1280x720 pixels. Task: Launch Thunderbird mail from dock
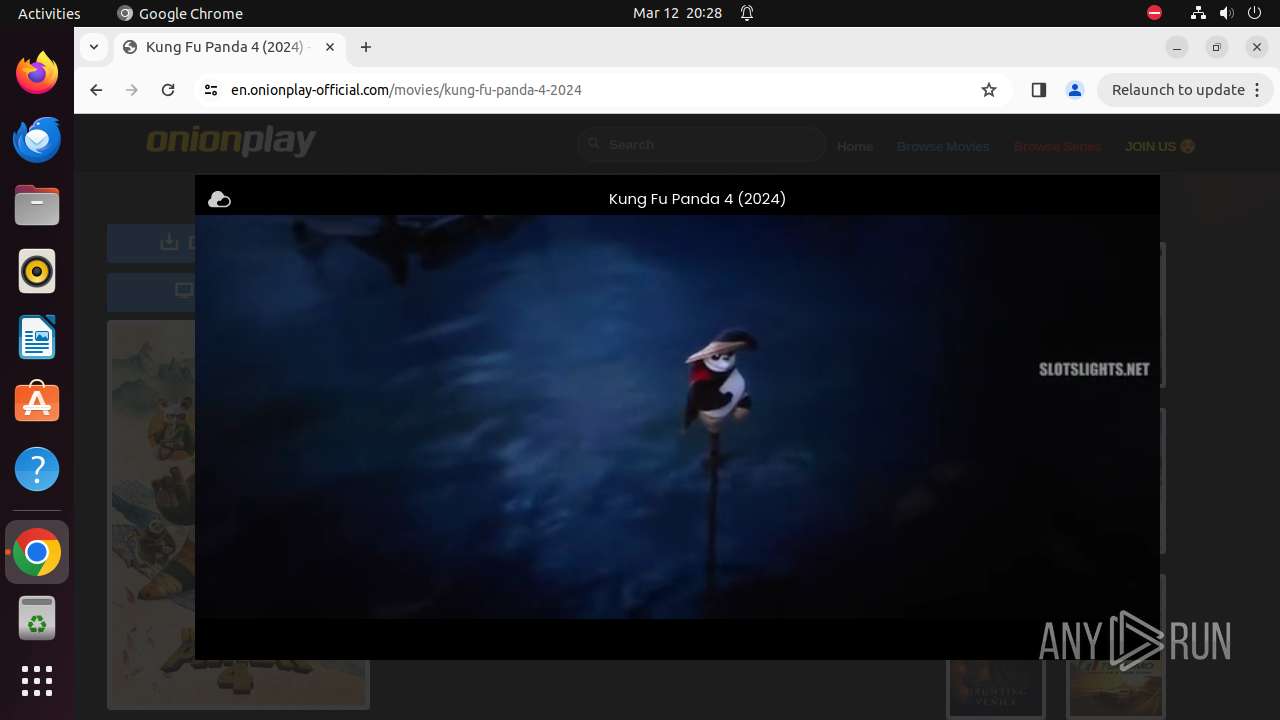[37, 139]
